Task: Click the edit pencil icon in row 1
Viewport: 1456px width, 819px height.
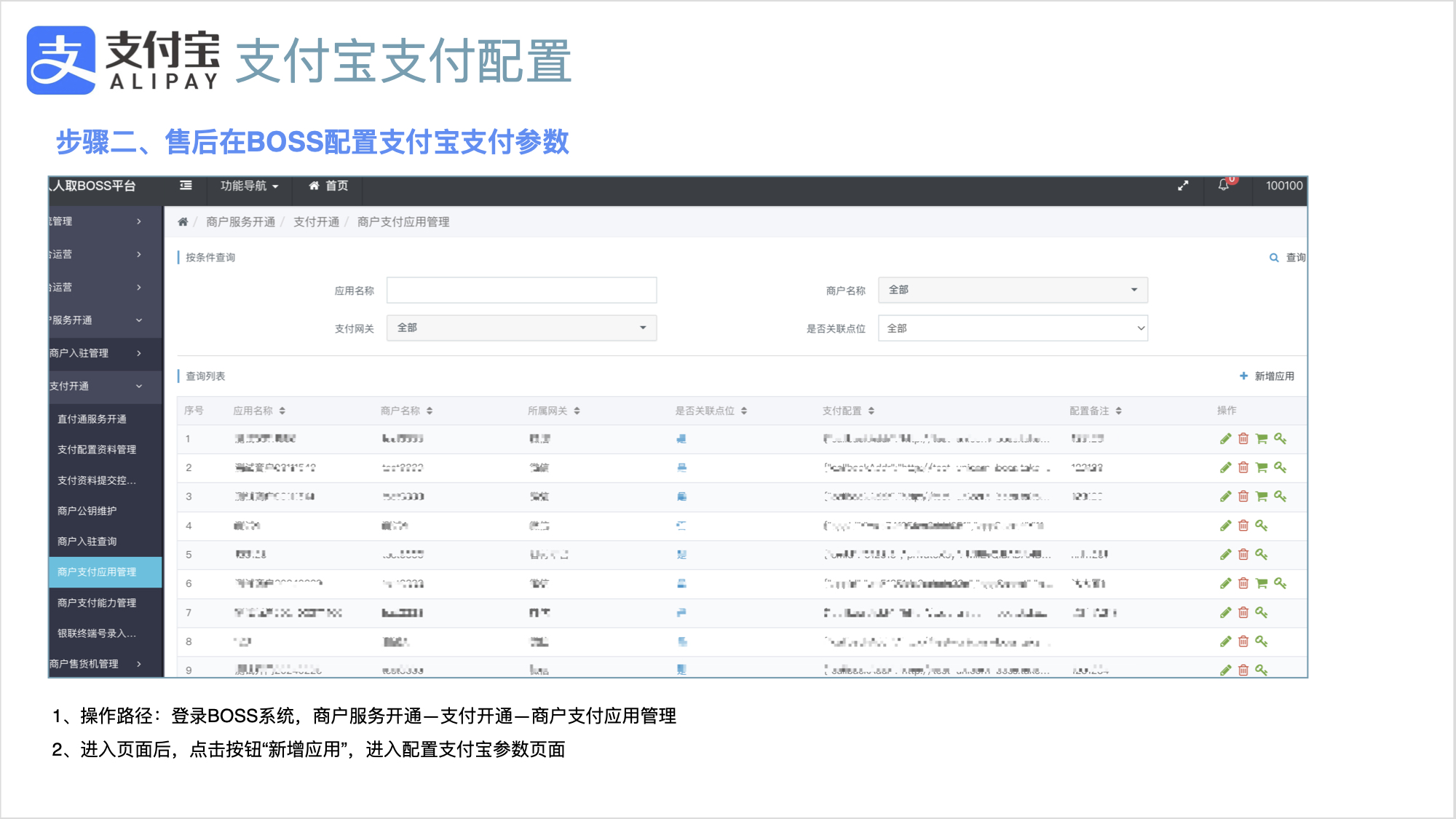Action: click(x=1225, y=438)
